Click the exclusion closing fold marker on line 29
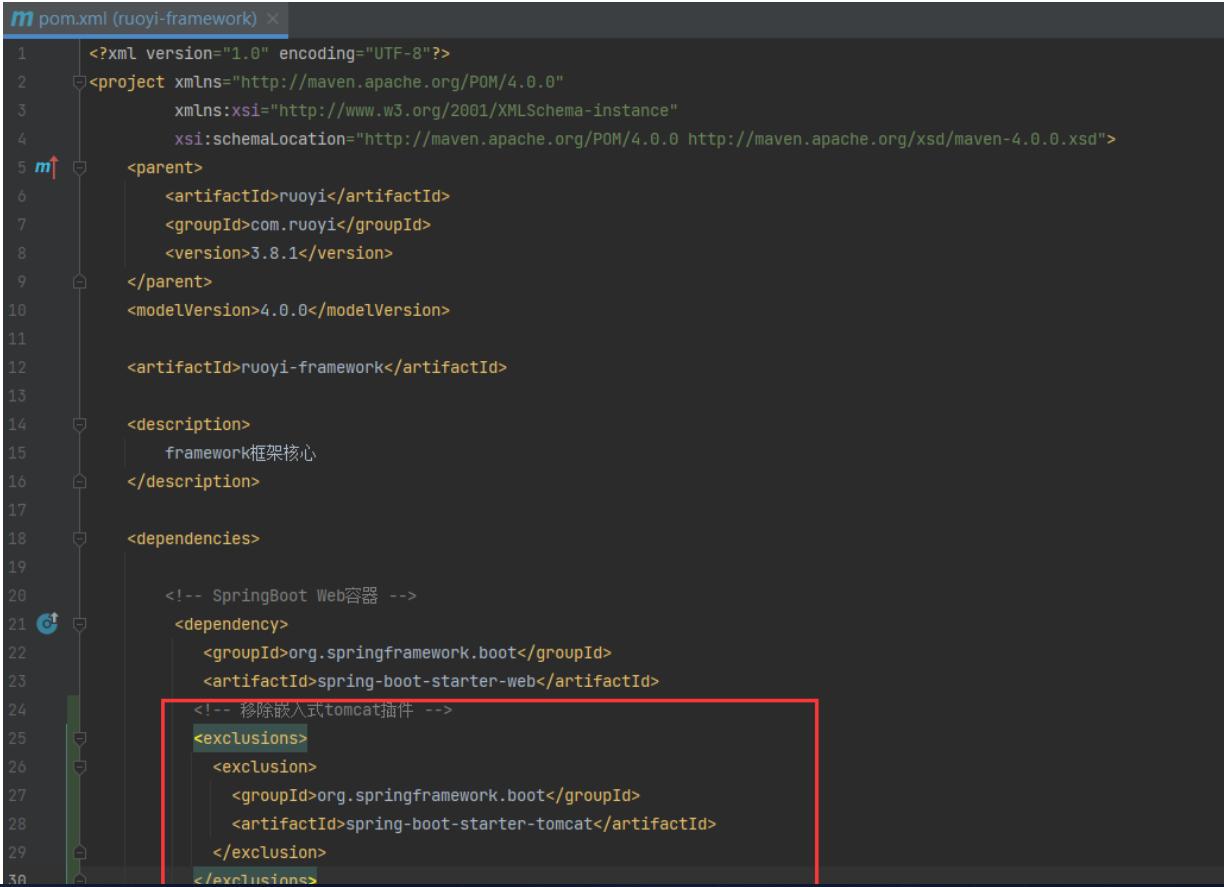 tap(80, 853)
